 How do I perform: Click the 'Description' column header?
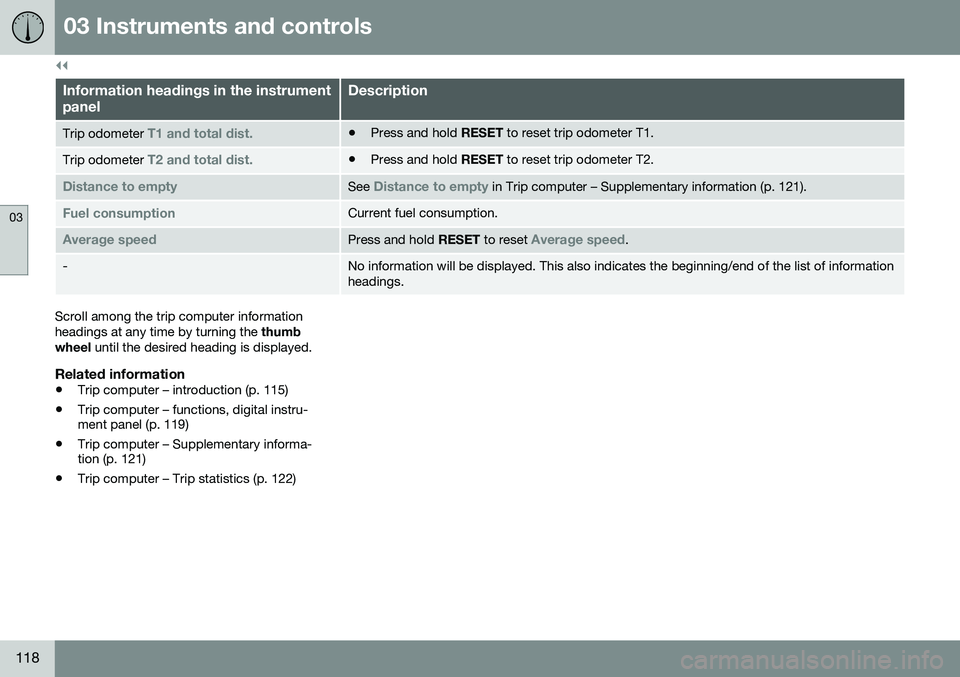(388, 91)
